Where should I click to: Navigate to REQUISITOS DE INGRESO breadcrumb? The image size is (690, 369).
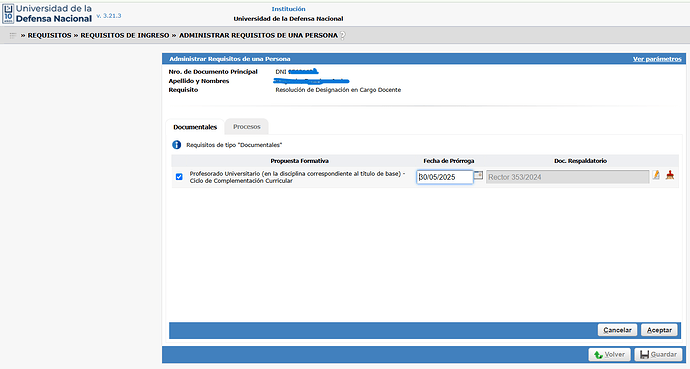(x=125, y=36)
